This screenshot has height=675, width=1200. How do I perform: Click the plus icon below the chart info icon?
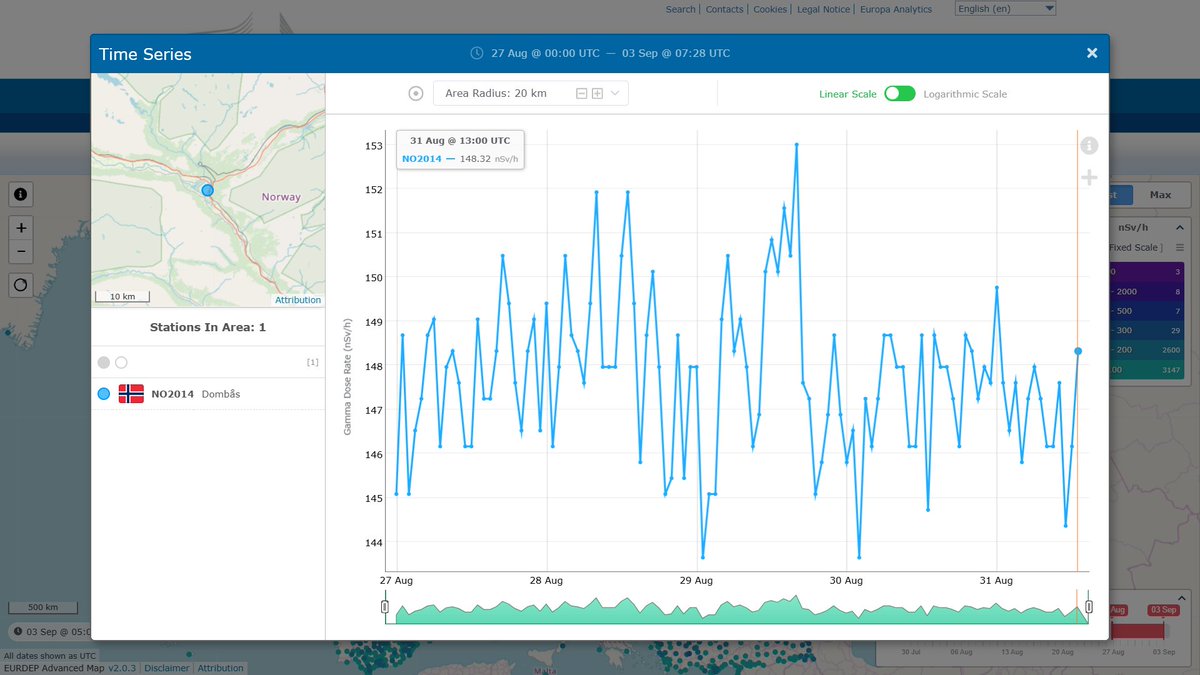point(1089,178)
